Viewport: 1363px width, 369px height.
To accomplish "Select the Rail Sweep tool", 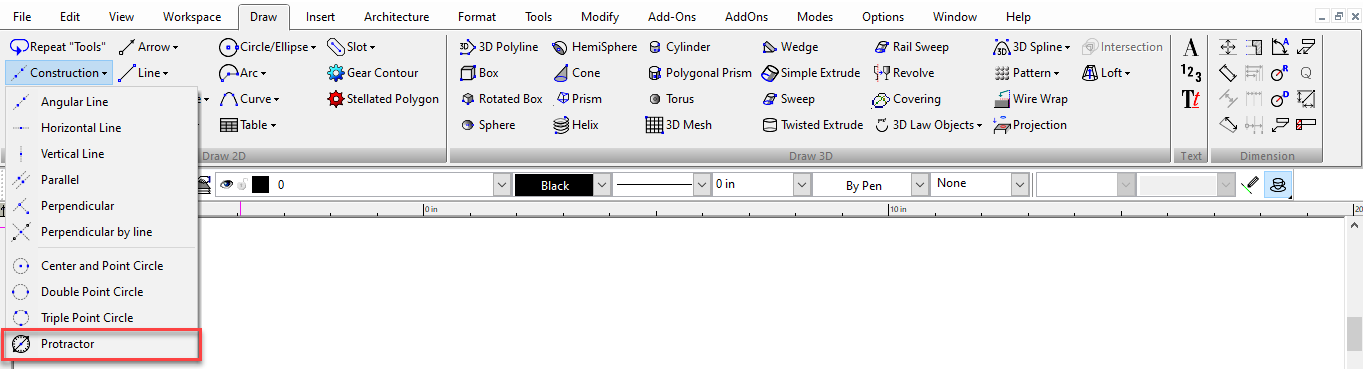I will pyautogui.click(x=911, y=47).
